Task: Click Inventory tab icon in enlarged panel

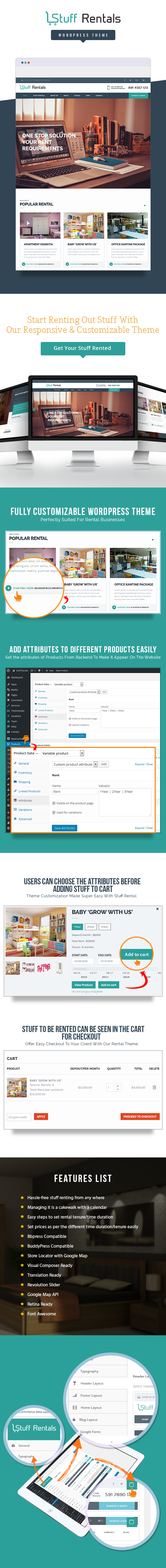Action: tap(15, 772)
